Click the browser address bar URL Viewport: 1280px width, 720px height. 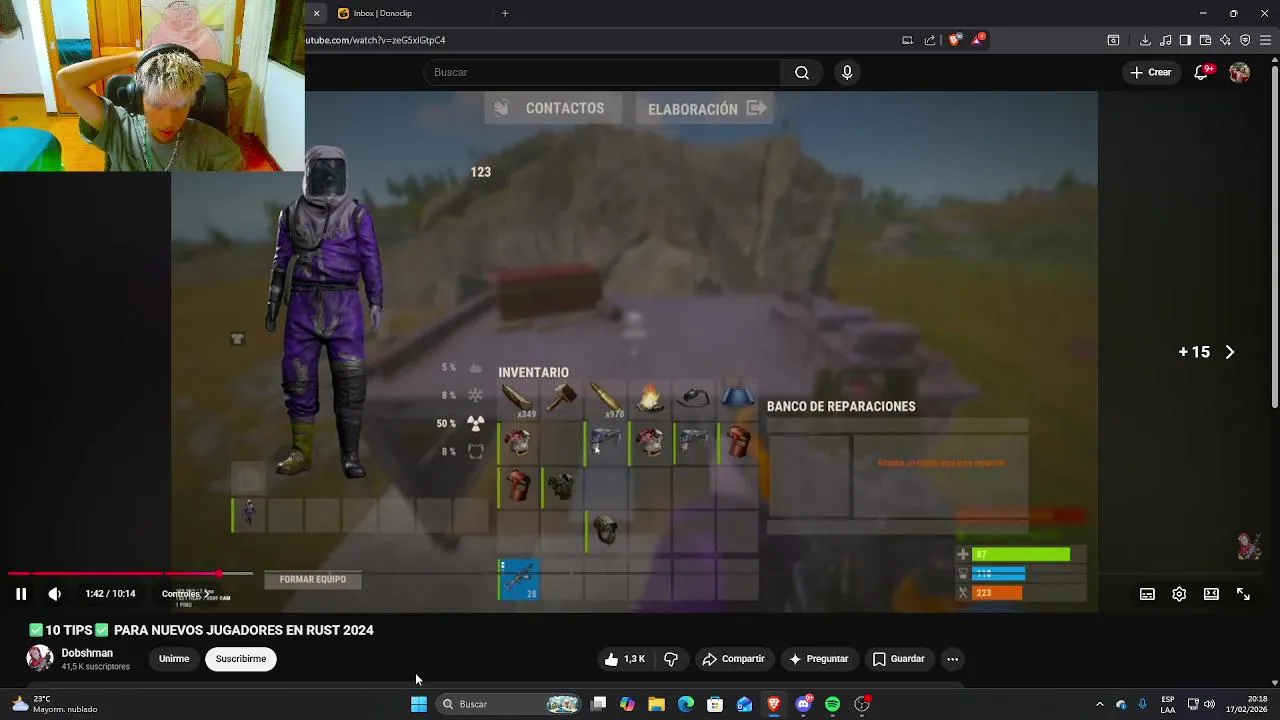(376, 40)
